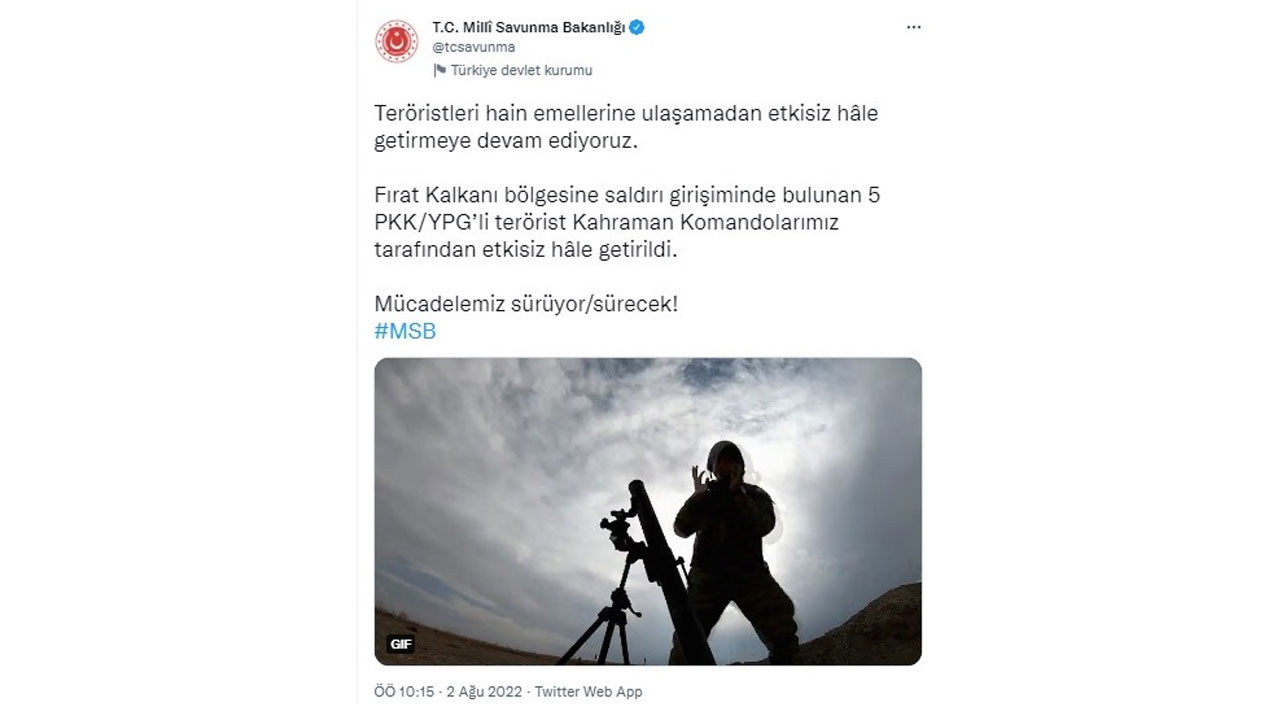
Task: Click the flag icon beside Türkiye devlet kurumu
Action: 439,70
